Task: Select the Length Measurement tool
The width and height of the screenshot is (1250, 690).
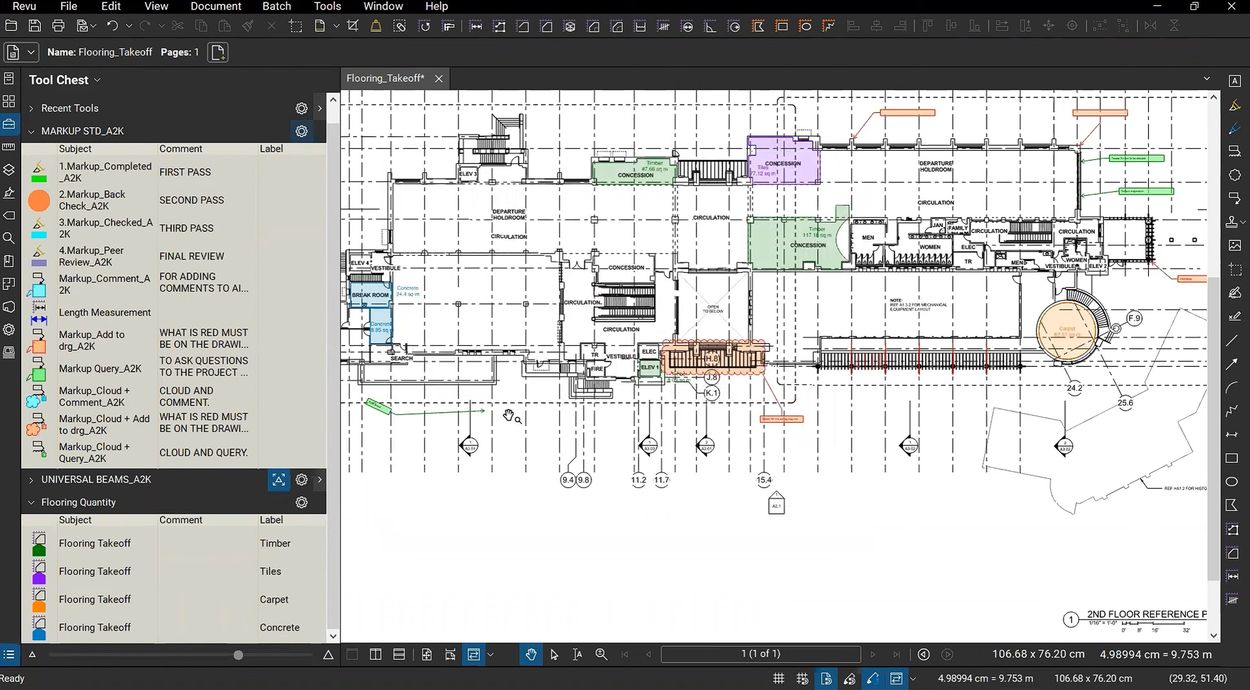Action: (104, 313)
